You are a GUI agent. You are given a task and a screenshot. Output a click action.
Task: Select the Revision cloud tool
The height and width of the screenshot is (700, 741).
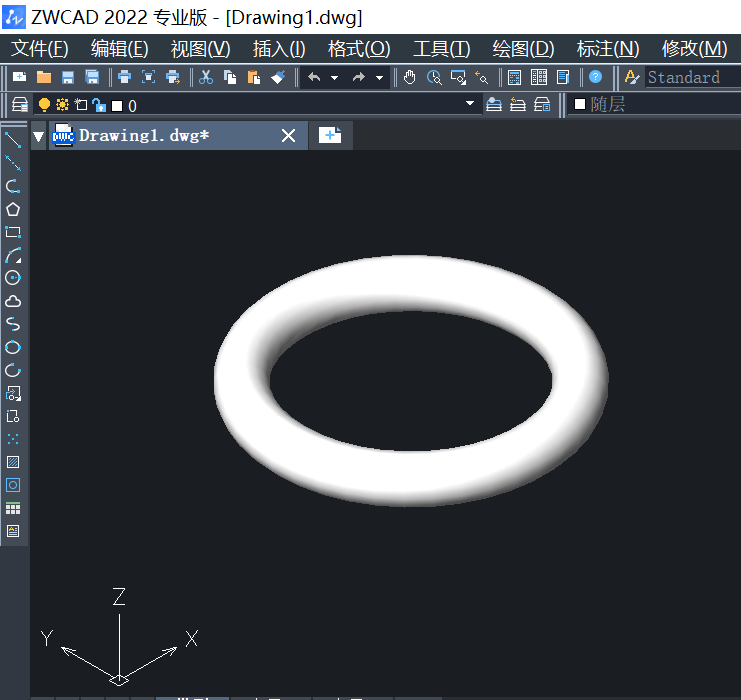click(x=13, y=301)
